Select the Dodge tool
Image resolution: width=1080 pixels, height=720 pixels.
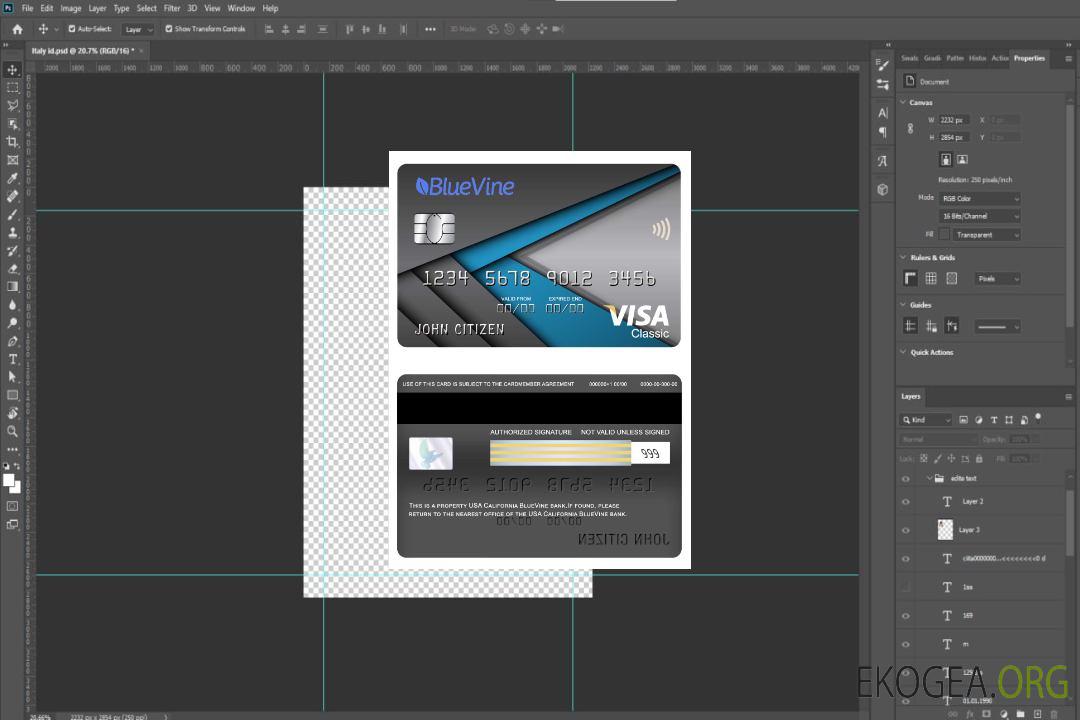12,322
